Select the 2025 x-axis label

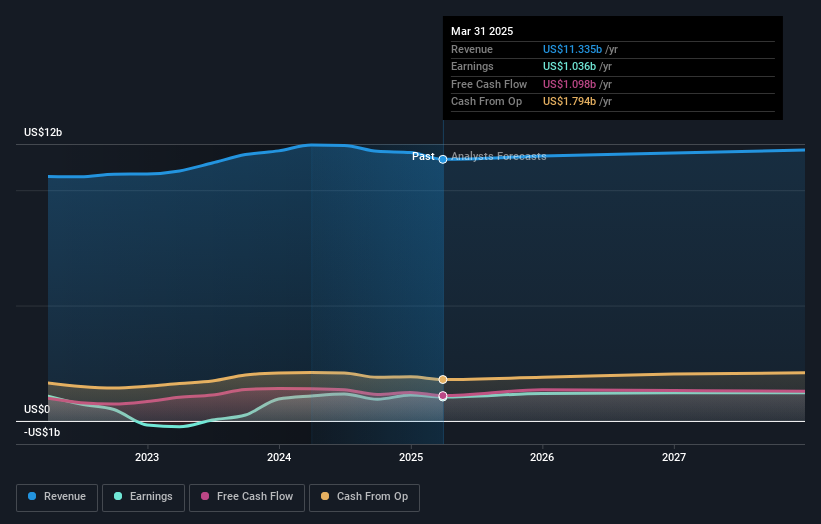tap(411, 458)
